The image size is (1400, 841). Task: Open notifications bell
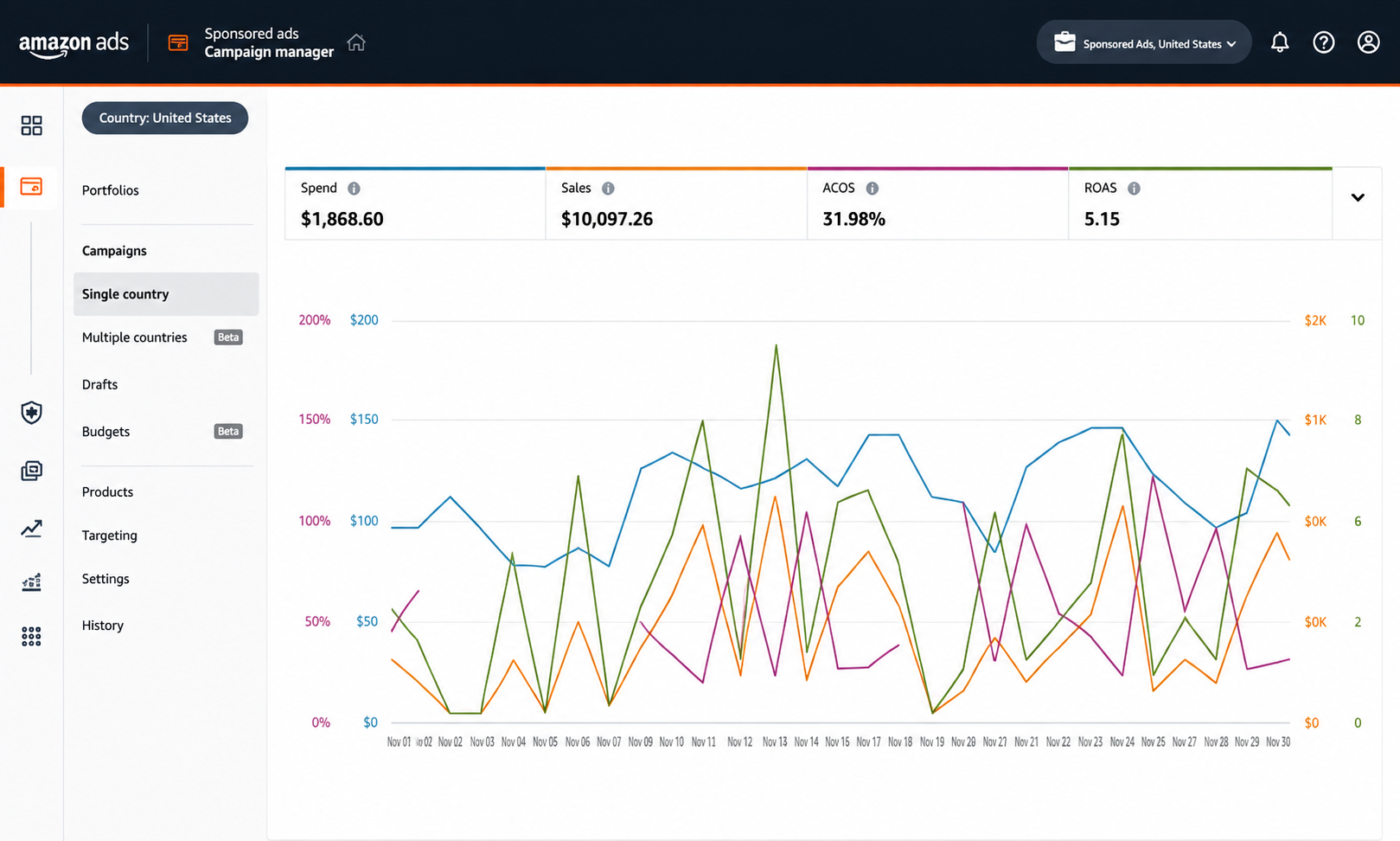pos(1280,42)
